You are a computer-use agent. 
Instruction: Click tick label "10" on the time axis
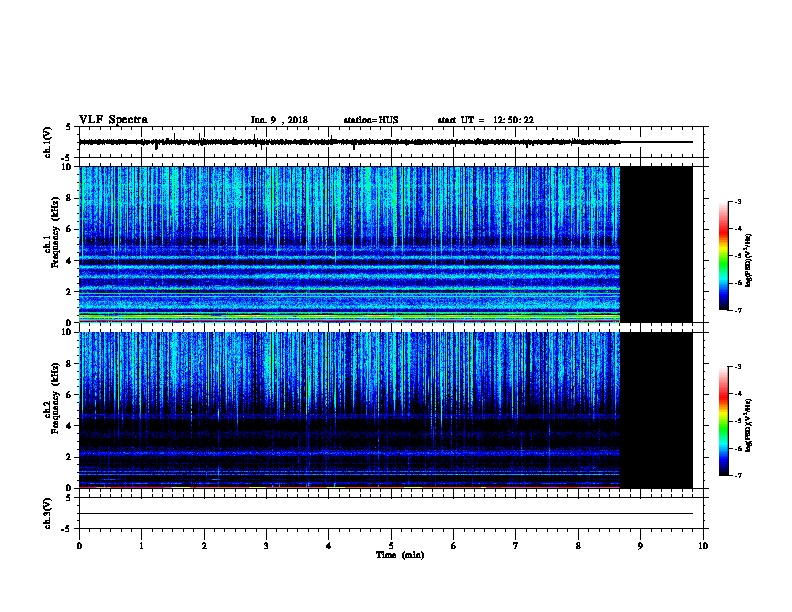pyautogui.click(x=703, y=546)
